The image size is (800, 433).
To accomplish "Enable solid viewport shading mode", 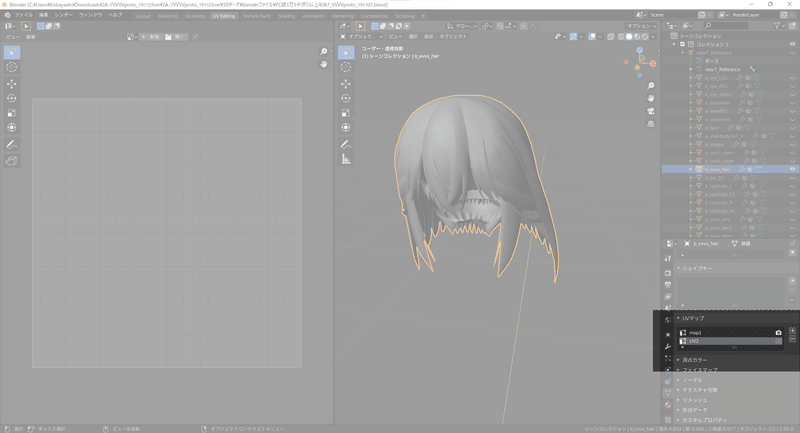I will (629, 37).
